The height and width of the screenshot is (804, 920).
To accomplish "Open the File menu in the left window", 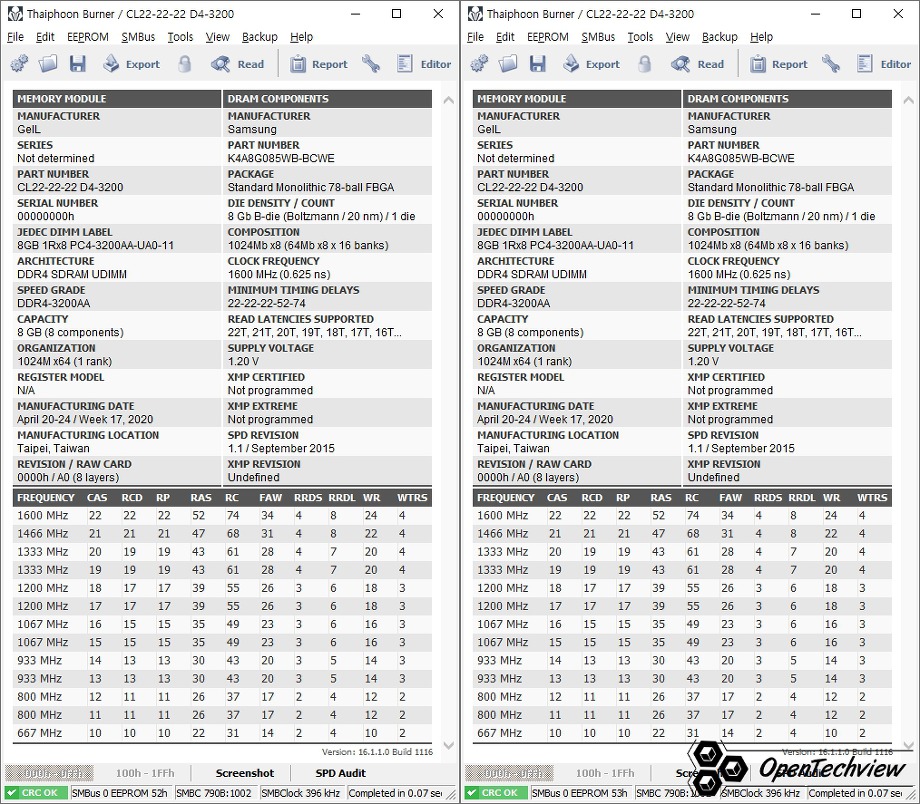I will 15,37.
